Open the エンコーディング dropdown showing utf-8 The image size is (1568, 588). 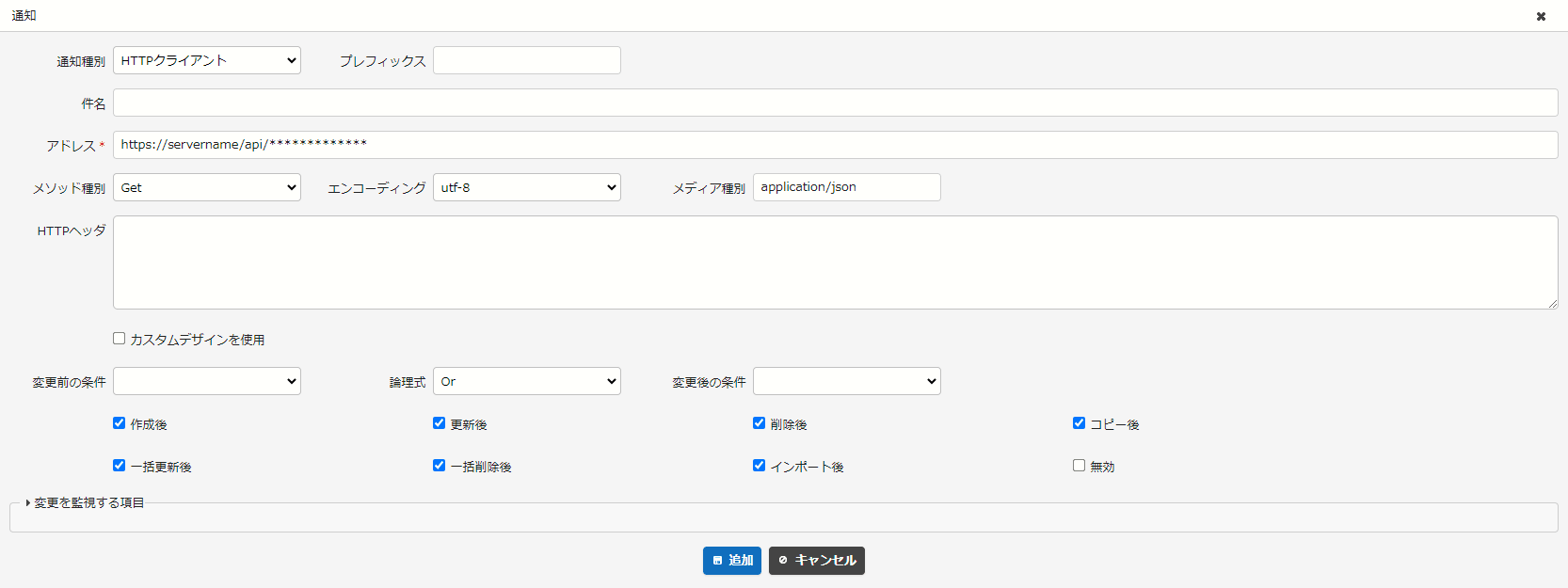tap(527, 187)
